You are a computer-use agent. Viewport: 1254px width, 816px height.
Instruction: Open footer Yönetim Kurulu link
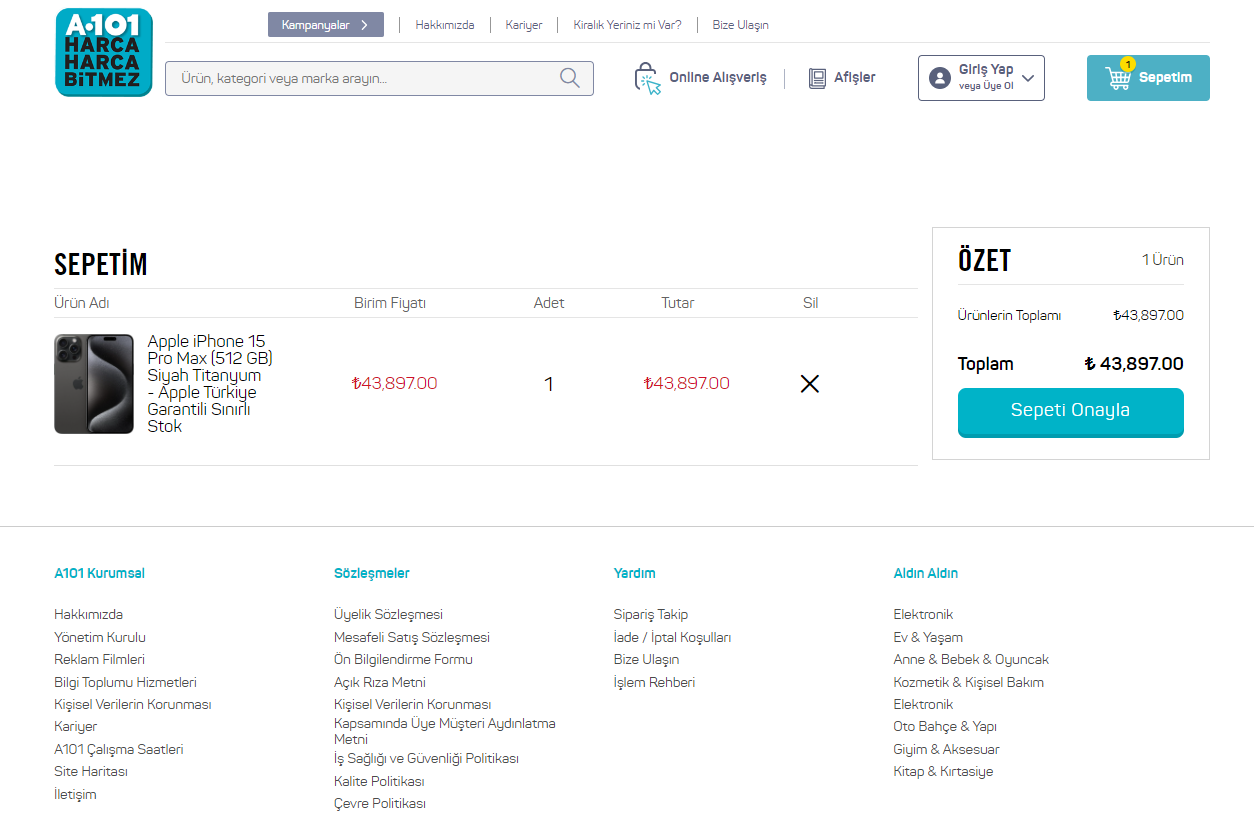pyautogui.click(x=100, y=637)
